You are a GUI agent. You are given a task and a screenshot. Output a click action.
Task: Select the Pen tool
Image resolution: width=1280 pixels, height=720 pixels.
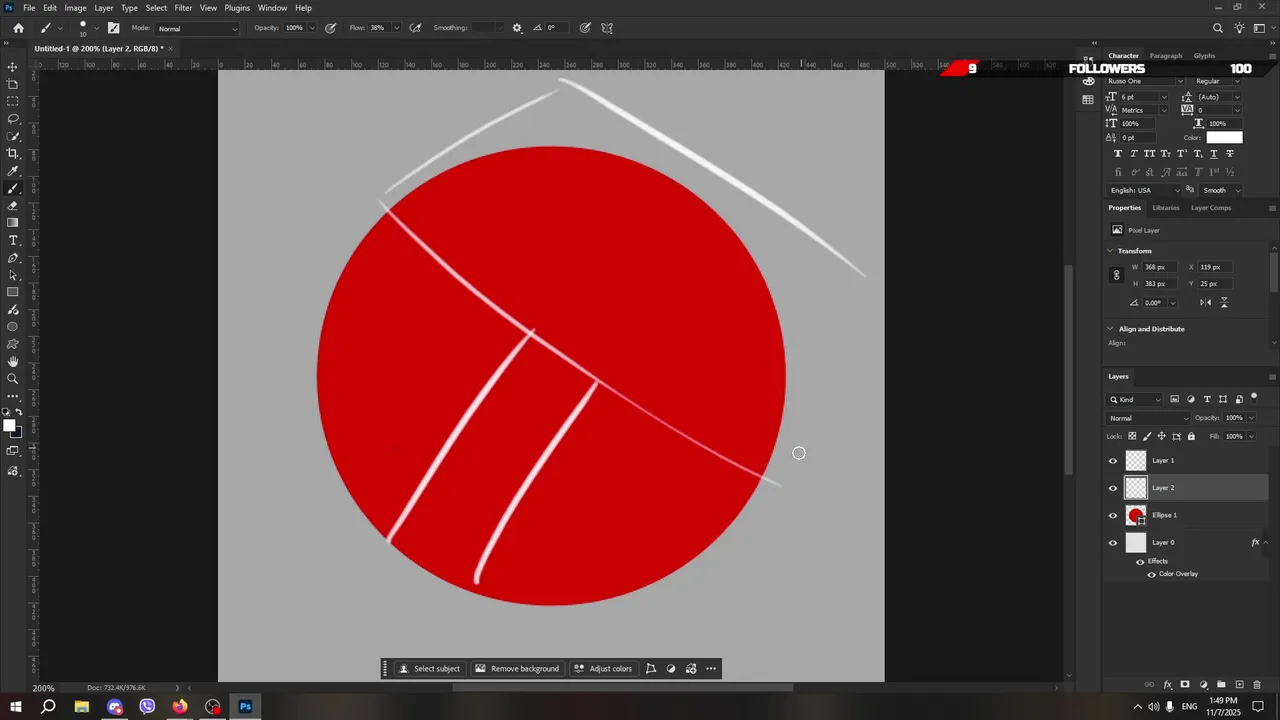[x=13, y=258]
